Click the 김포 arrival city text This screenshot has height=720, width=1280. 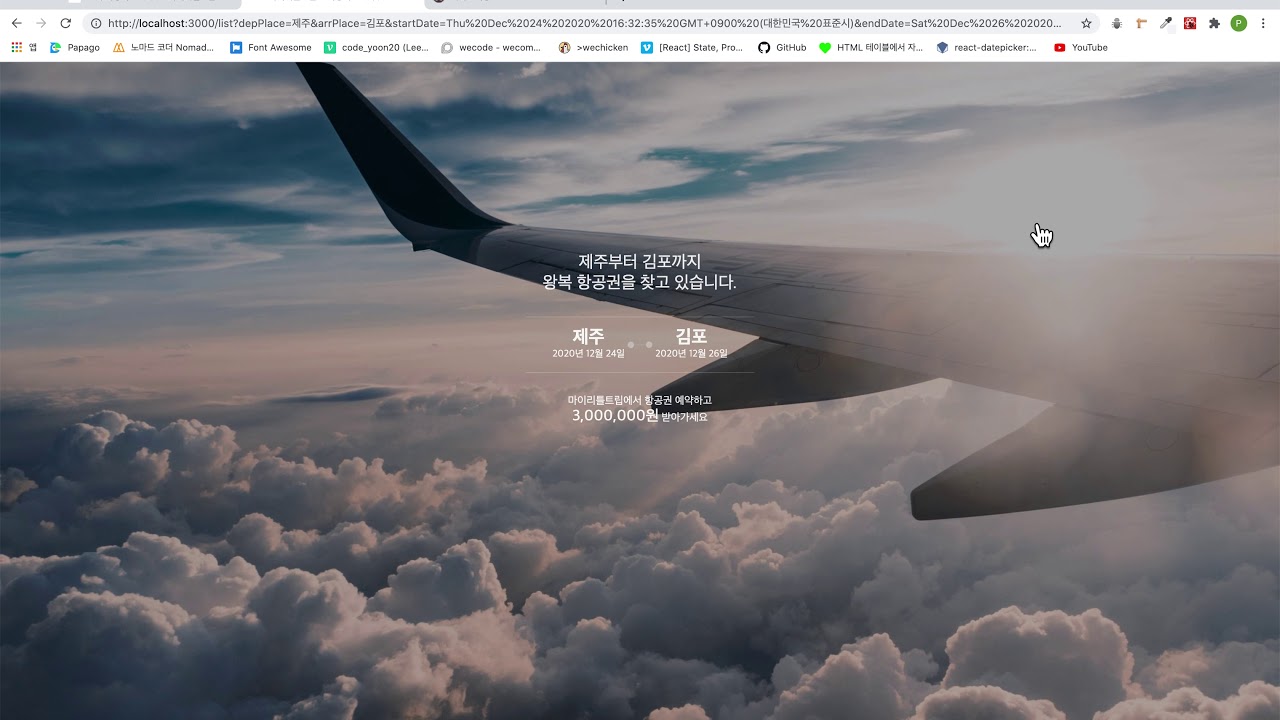[x=691, y=336]
